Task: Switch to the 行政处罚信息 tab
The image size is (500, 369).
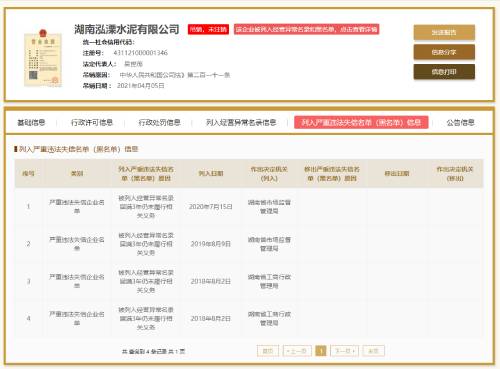Action: 159,123
